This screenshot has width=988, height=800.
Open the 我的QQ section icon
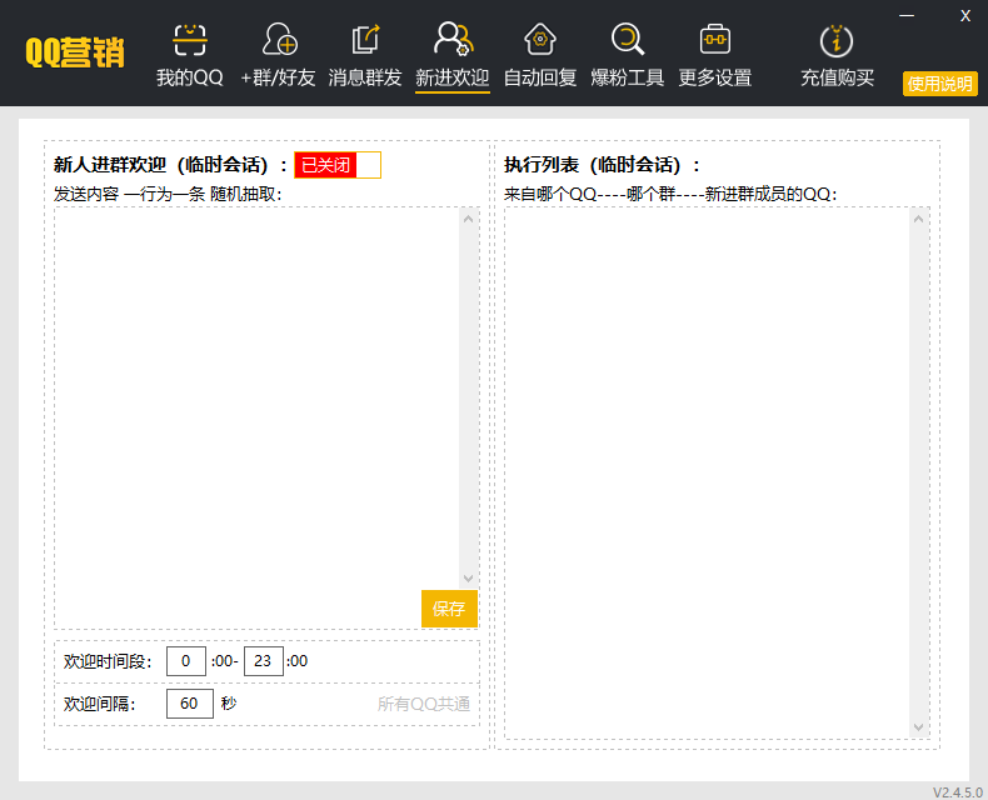[190, 40]
